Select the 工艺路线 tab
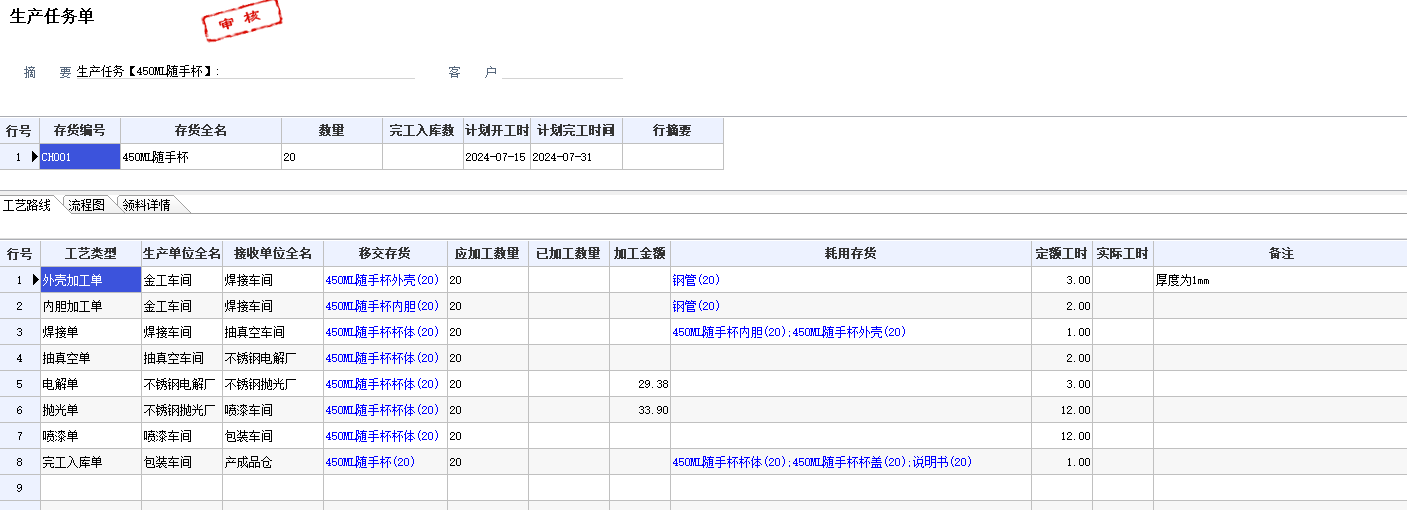Screen dimensions: 1407x510 pos(27,205)
